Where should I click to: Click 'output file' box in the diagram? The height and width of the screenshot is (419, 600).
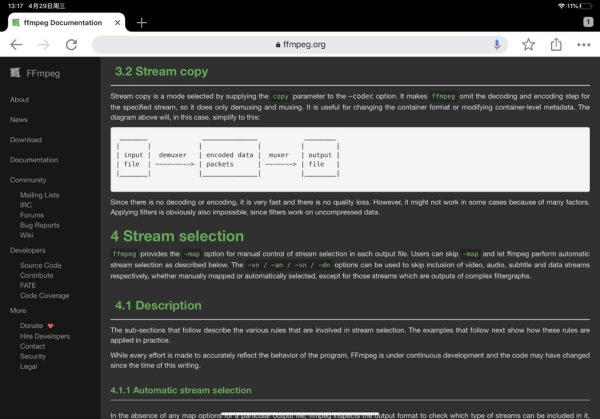coord(320,158)
